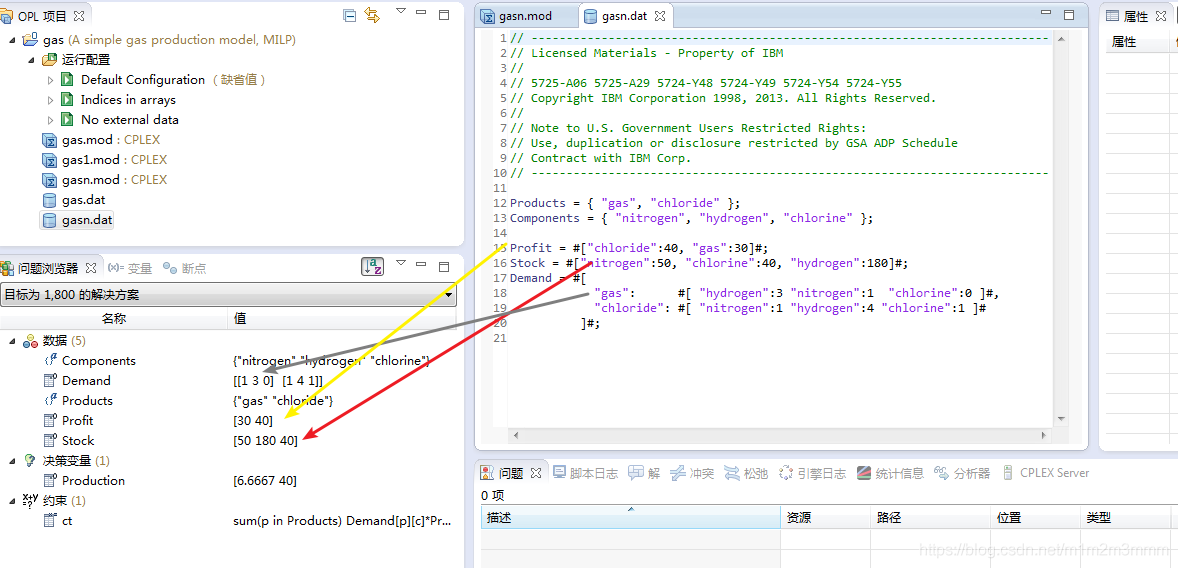The width and height of the screenshot is (1178, 568).
Task: Select Products set icon
Action: 50,400
